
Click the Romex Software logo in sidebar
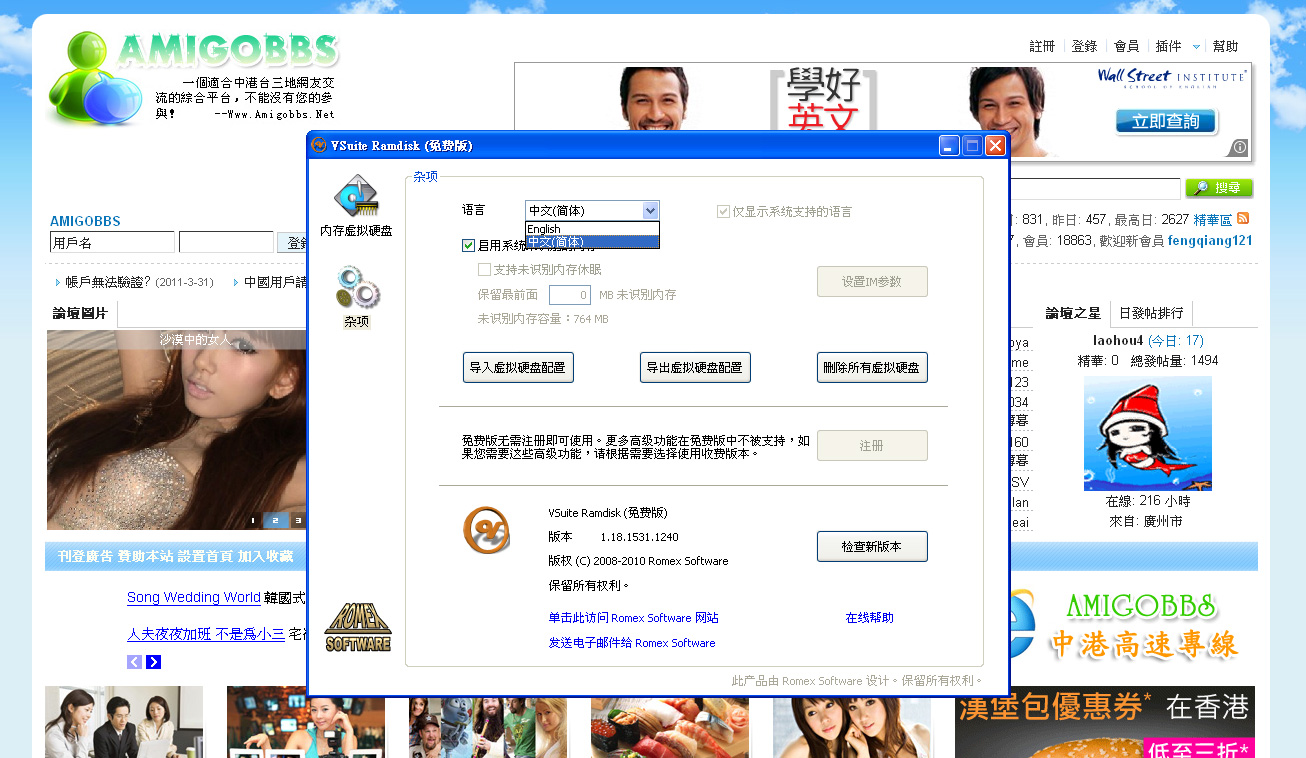(x=358, y=627)
